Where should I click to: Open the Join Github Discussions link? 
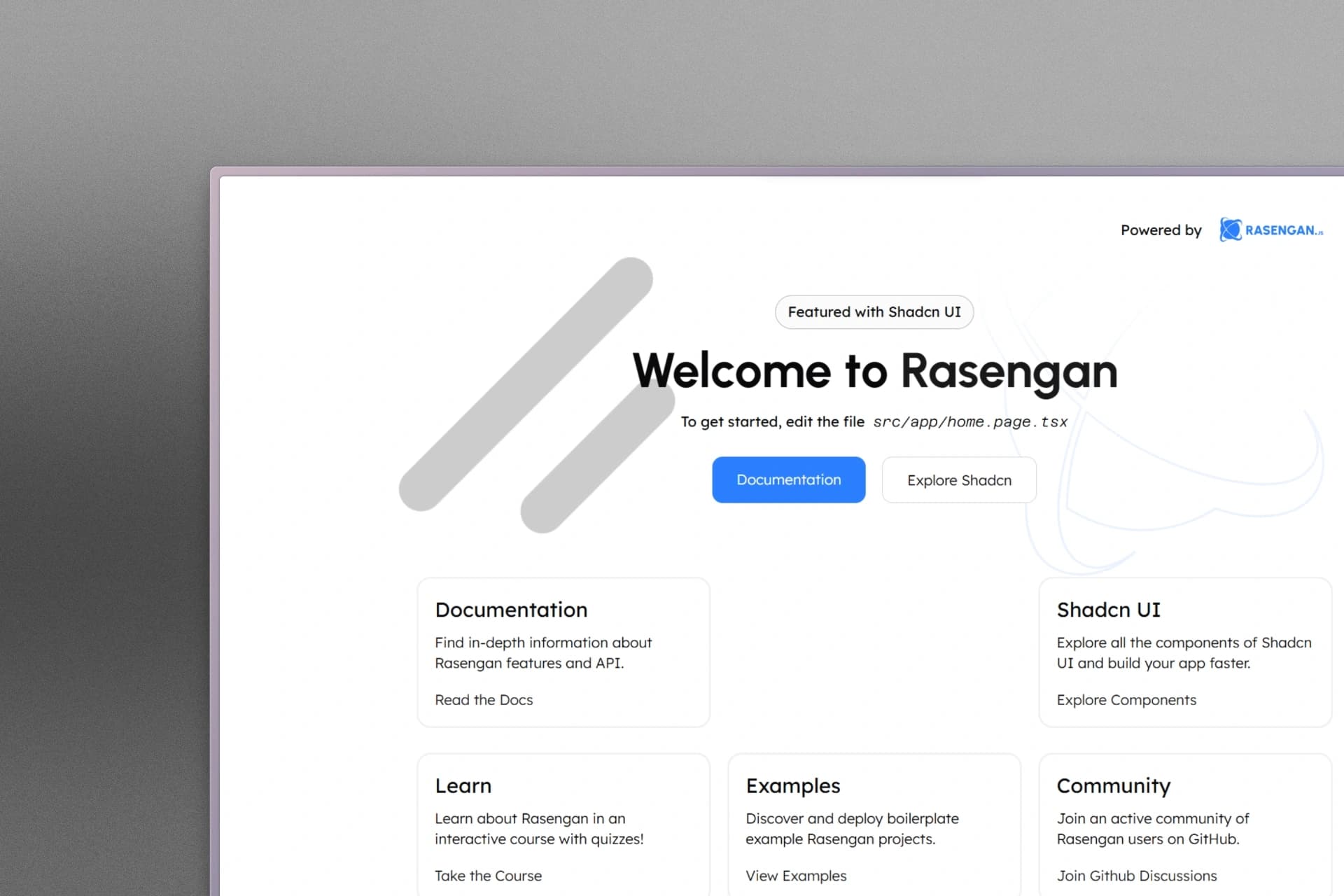pyautogui.click(x=1136, y=876)
